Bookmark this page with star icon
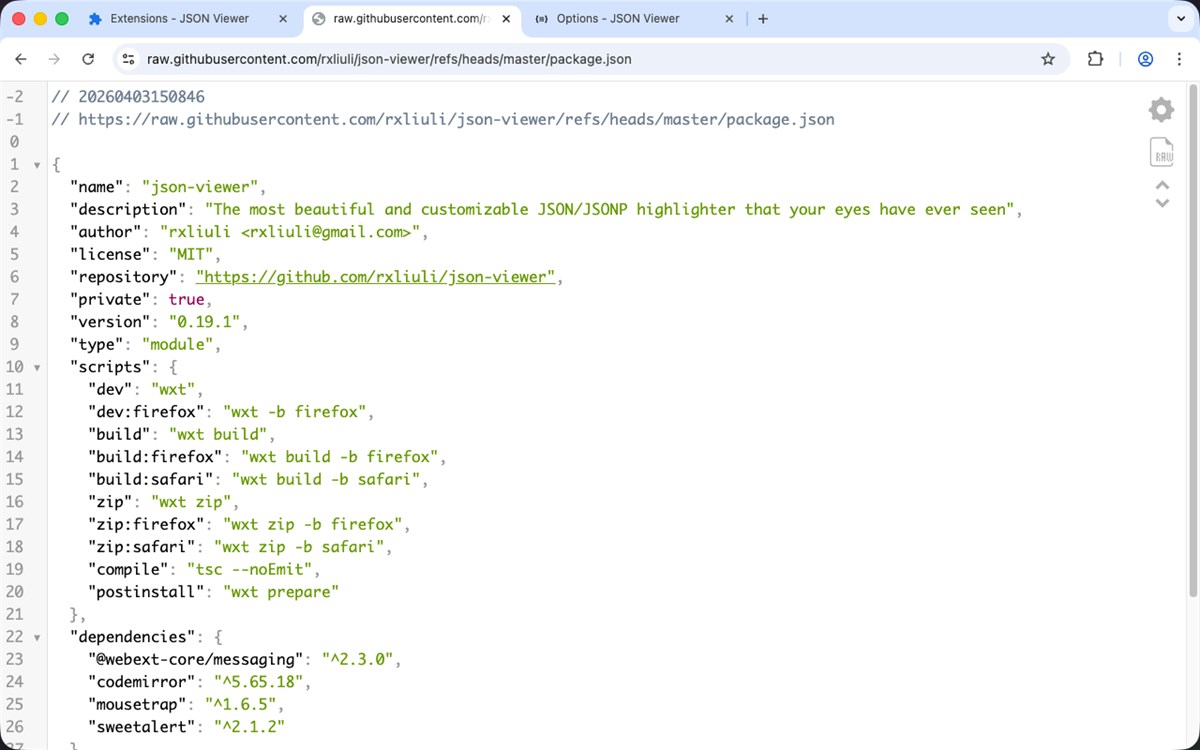The image size is (1200, 750). pyautogui.click(x=1048, y=59)
